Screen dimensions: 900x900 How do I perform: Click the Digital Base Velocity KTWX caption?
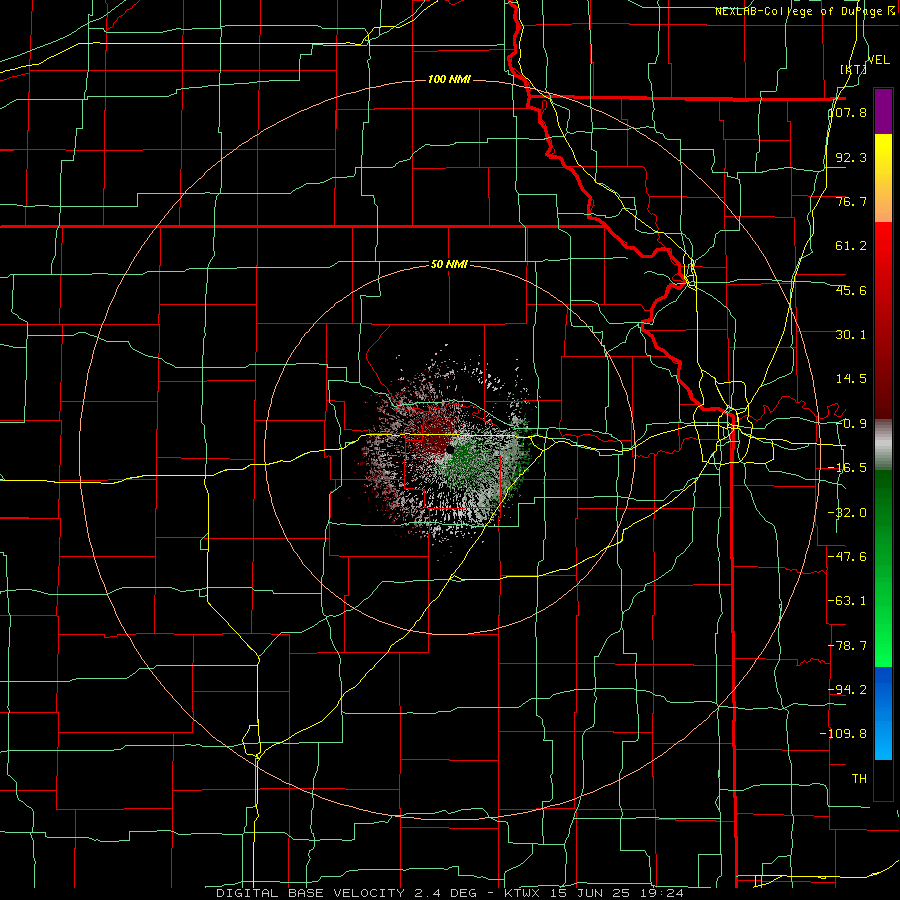pyautogui.click(x=449, y=893)
